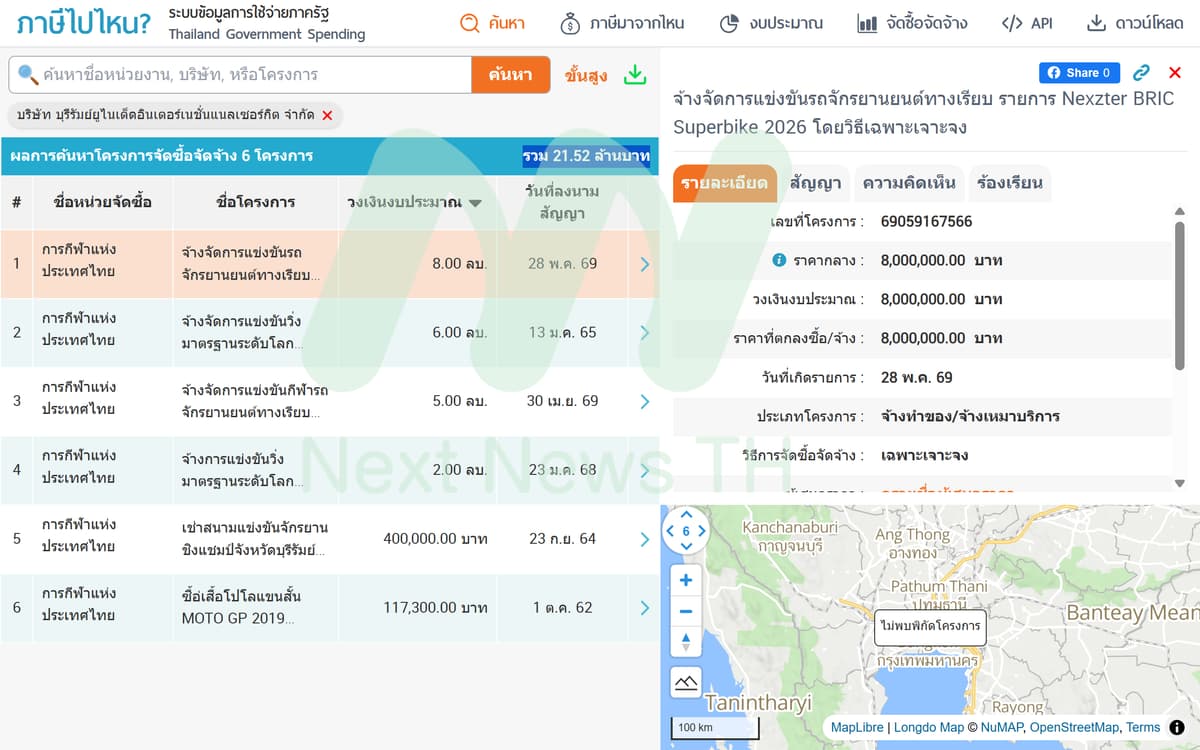1200x750 pixels.
Task: Focus the agency or project search field
Action: pyautogui.click(x=240, y=75)
